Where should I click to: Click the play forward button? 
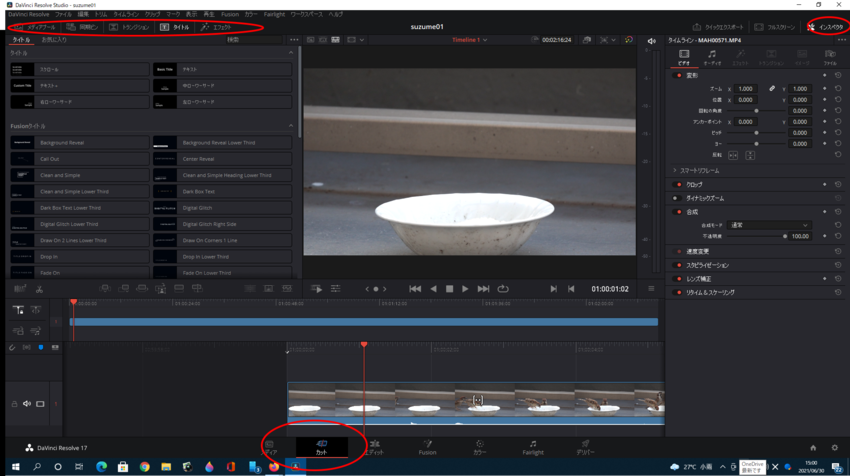coord(465,289)
